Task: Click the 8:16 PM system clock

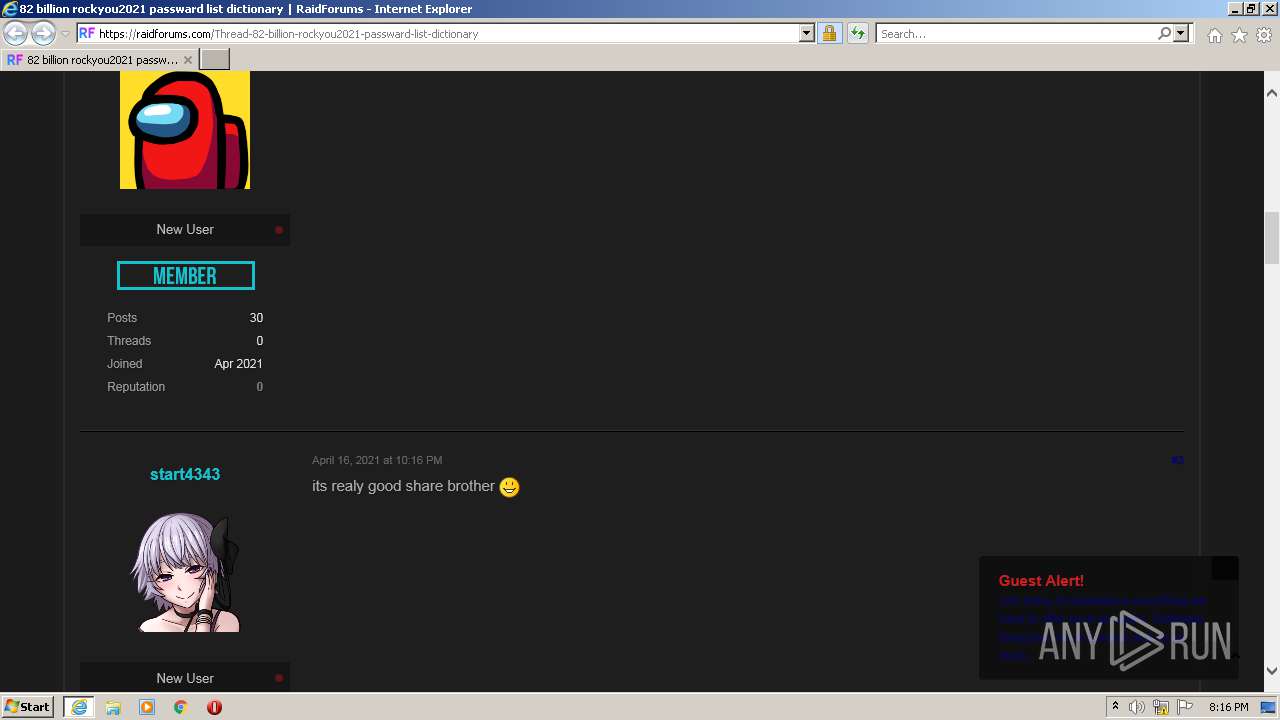Action: point(1228,707)
